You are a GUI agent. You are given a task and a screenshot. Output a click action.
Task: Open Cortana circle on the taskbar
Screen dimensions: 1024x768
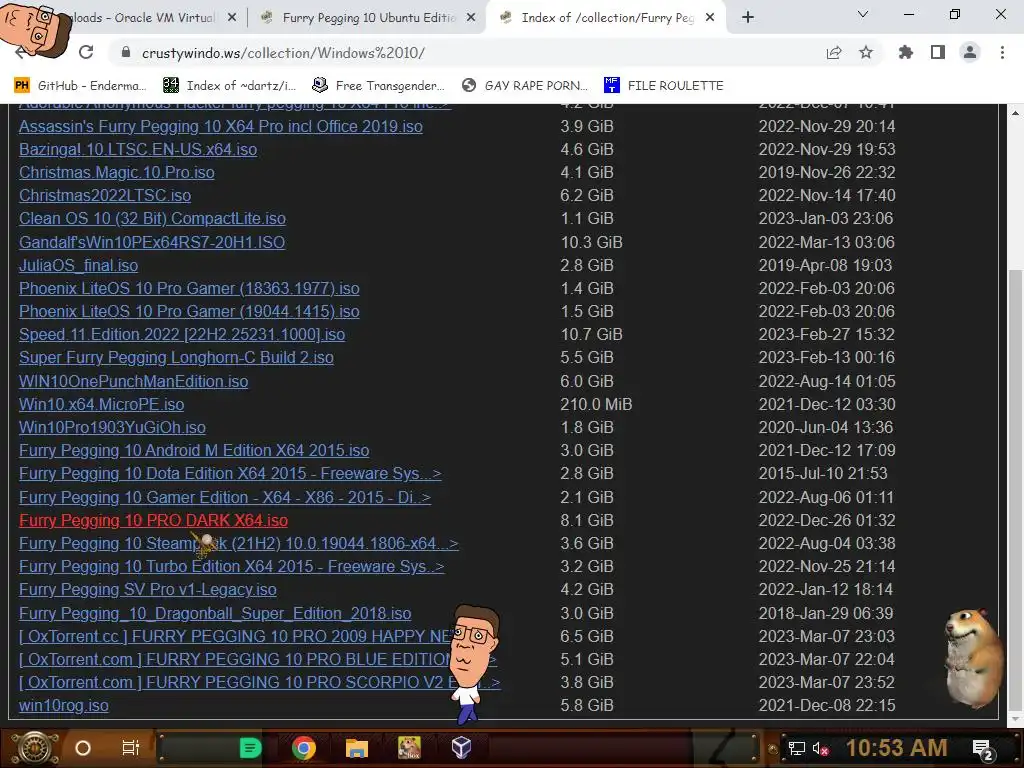(x=83, y=748)
